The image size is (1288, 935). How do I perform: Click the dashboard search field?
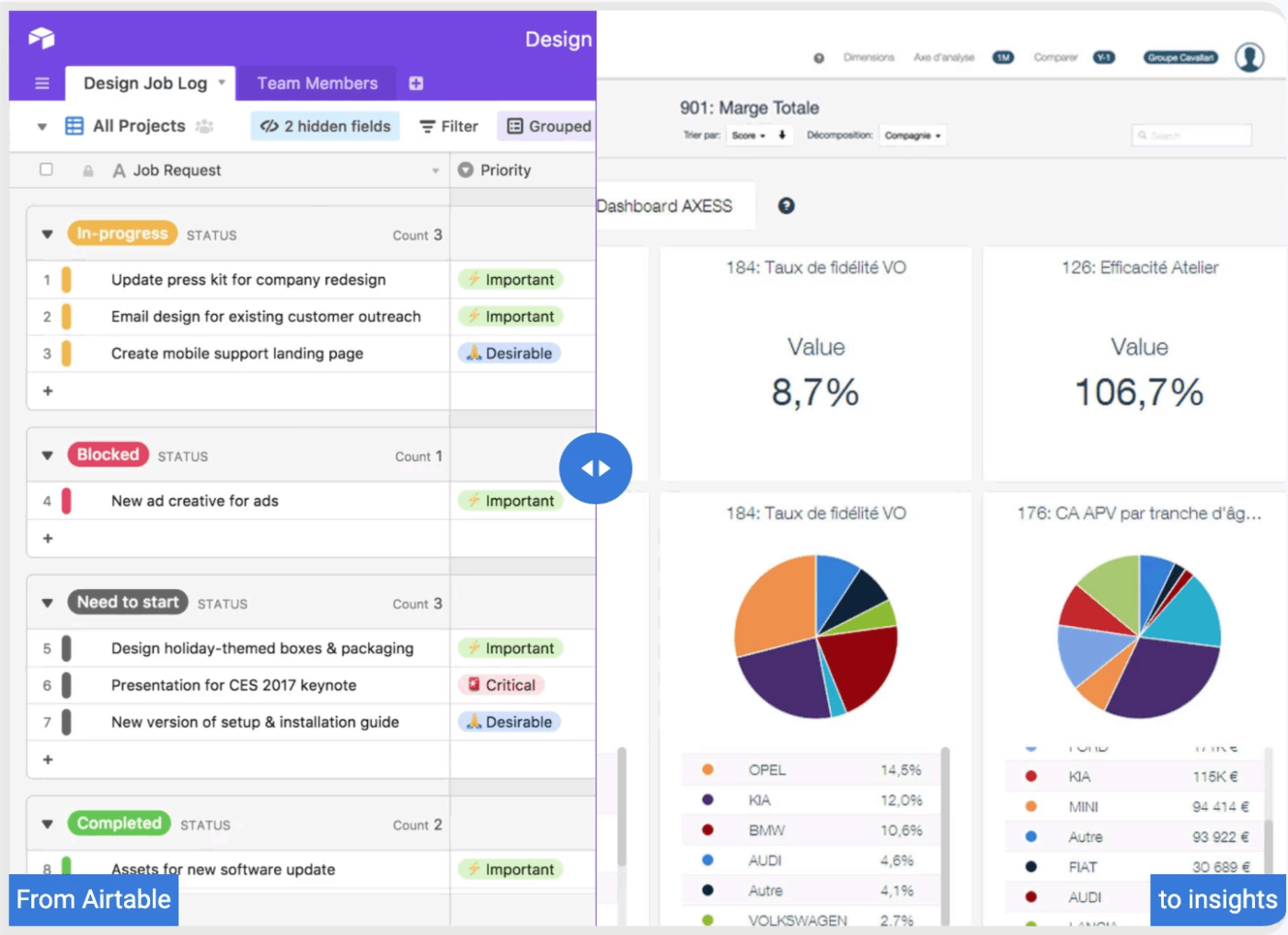(x=1191, y=135)
